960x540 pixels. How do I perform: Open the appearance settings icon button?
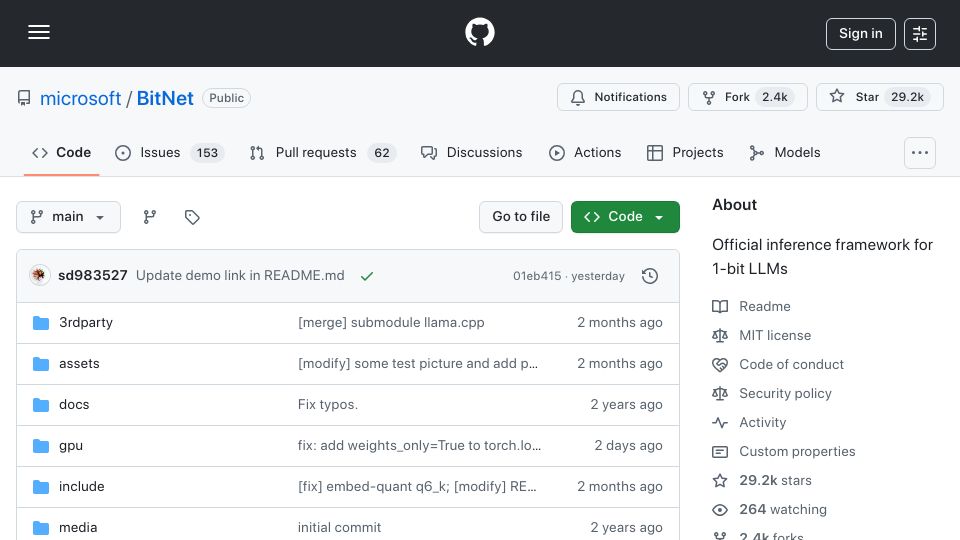[920, 34]
